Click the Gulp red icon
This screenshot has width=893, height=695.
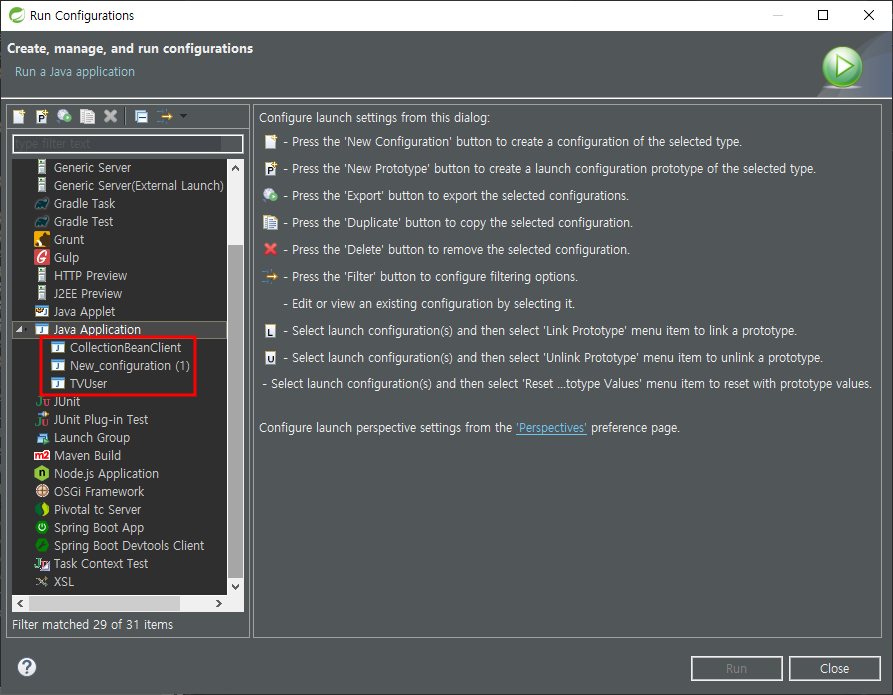point(42,257)
